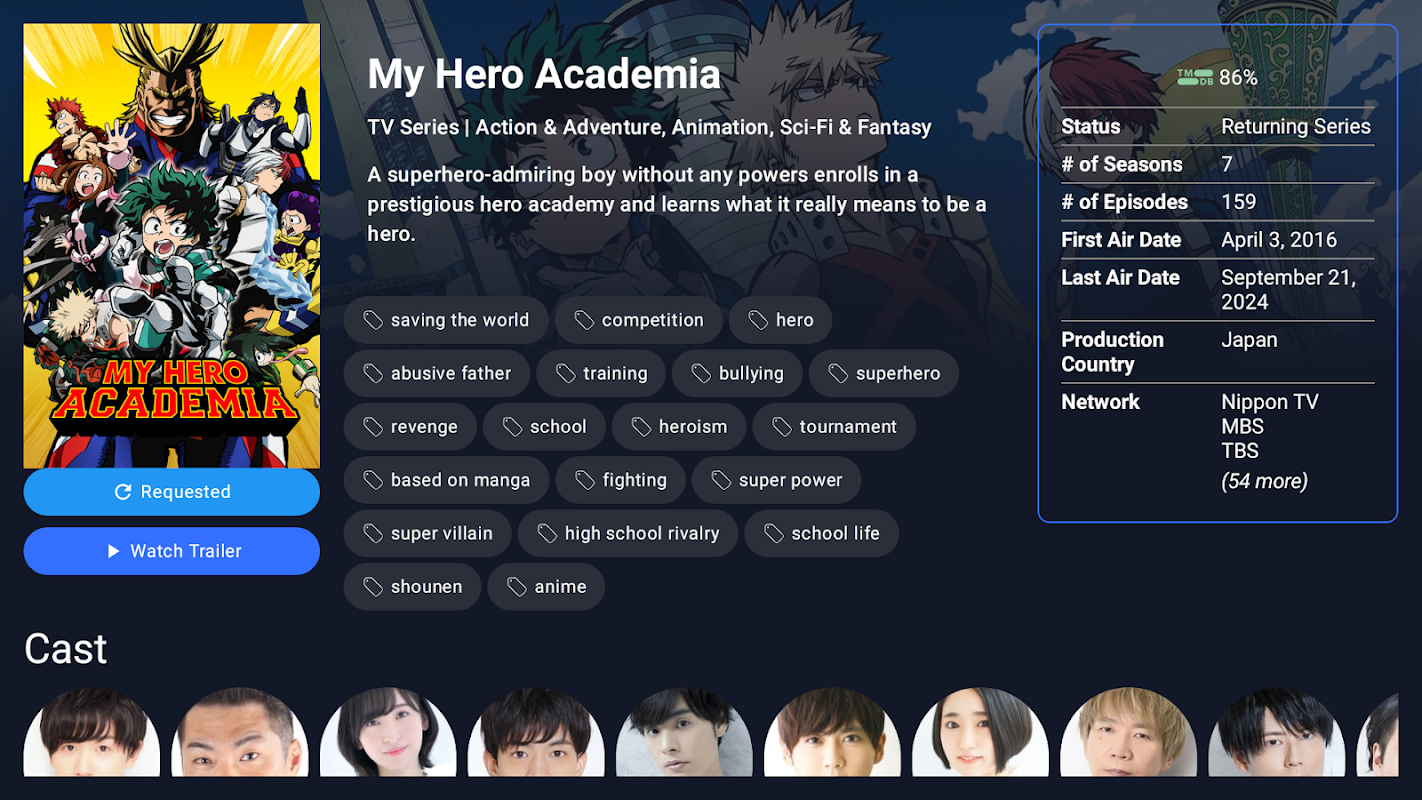Click the tag icon beside 'competition'
This screenshot has width=1422, height=800.
tap(584, 320)
